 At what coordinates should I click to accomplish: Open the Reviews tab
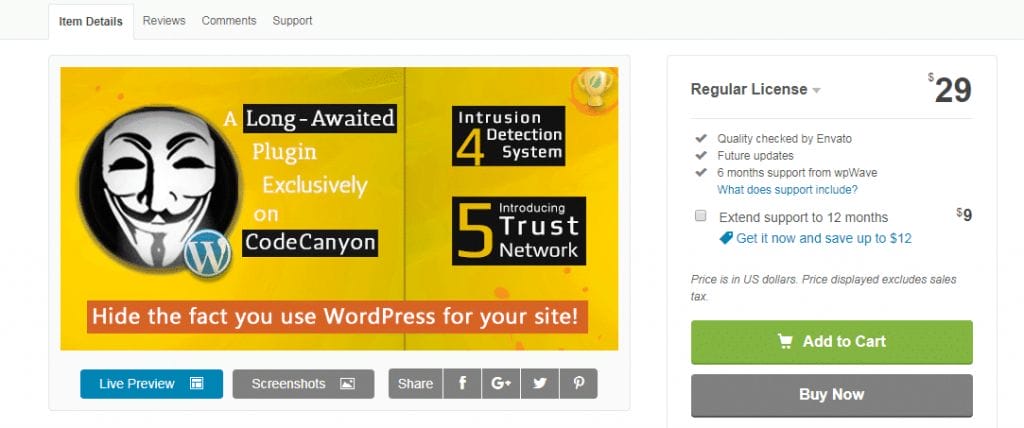point(164,20)
